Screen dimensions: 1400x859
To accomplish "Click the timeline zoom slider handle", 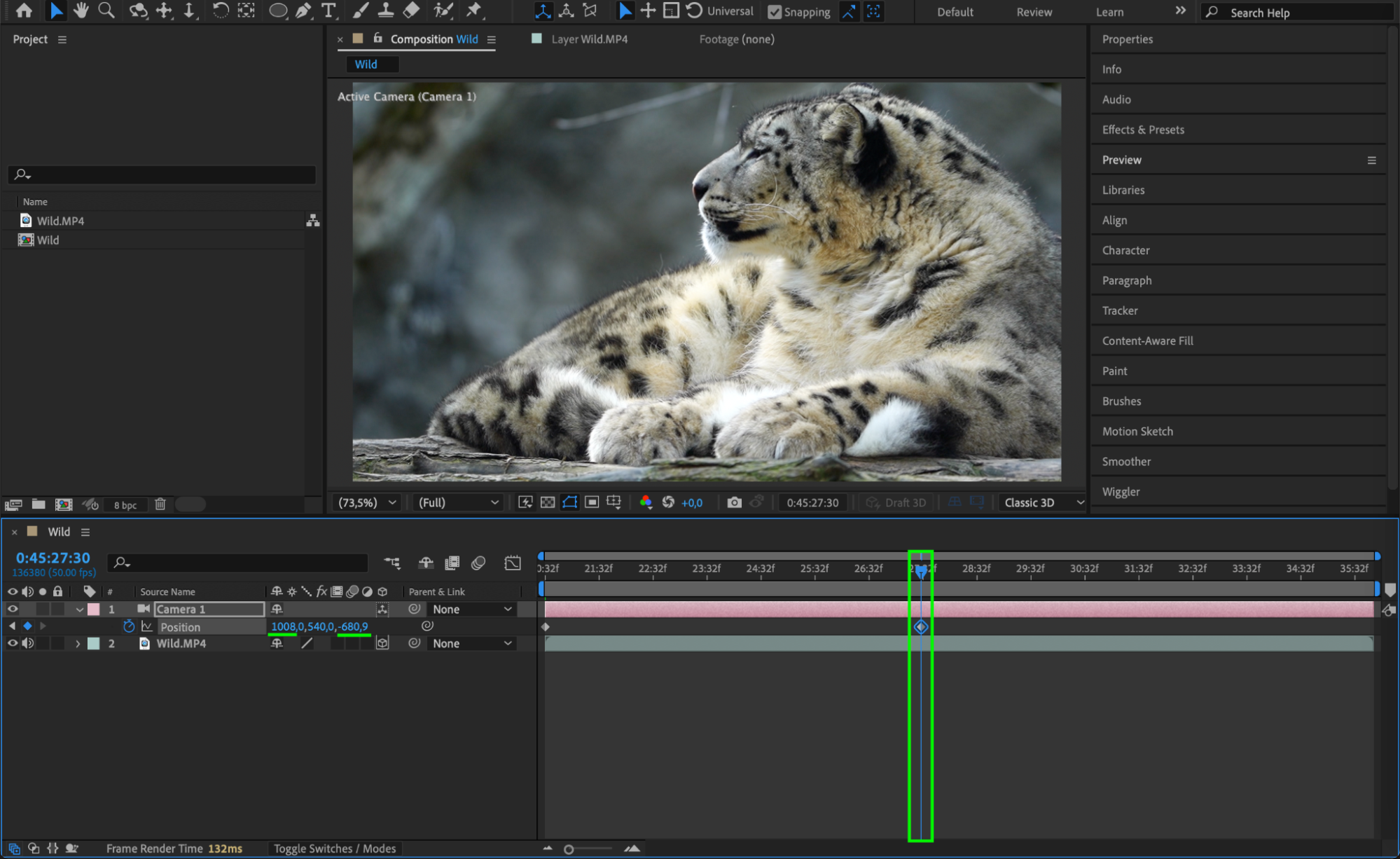I will click(569, 849).
